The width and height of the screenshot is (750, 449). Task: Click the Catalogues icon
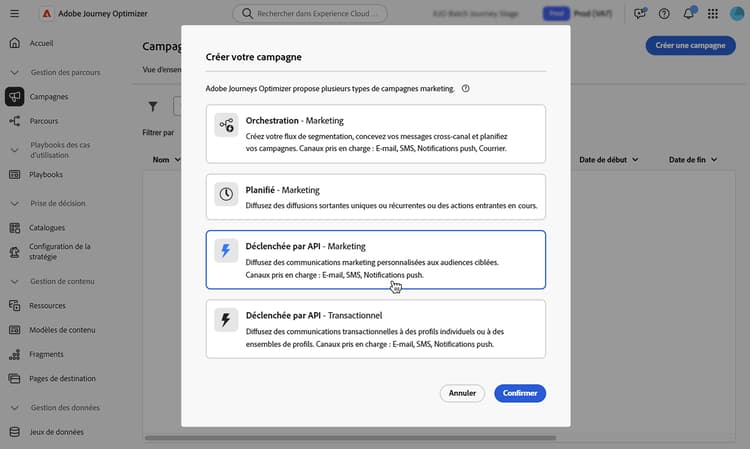point(14,227)
